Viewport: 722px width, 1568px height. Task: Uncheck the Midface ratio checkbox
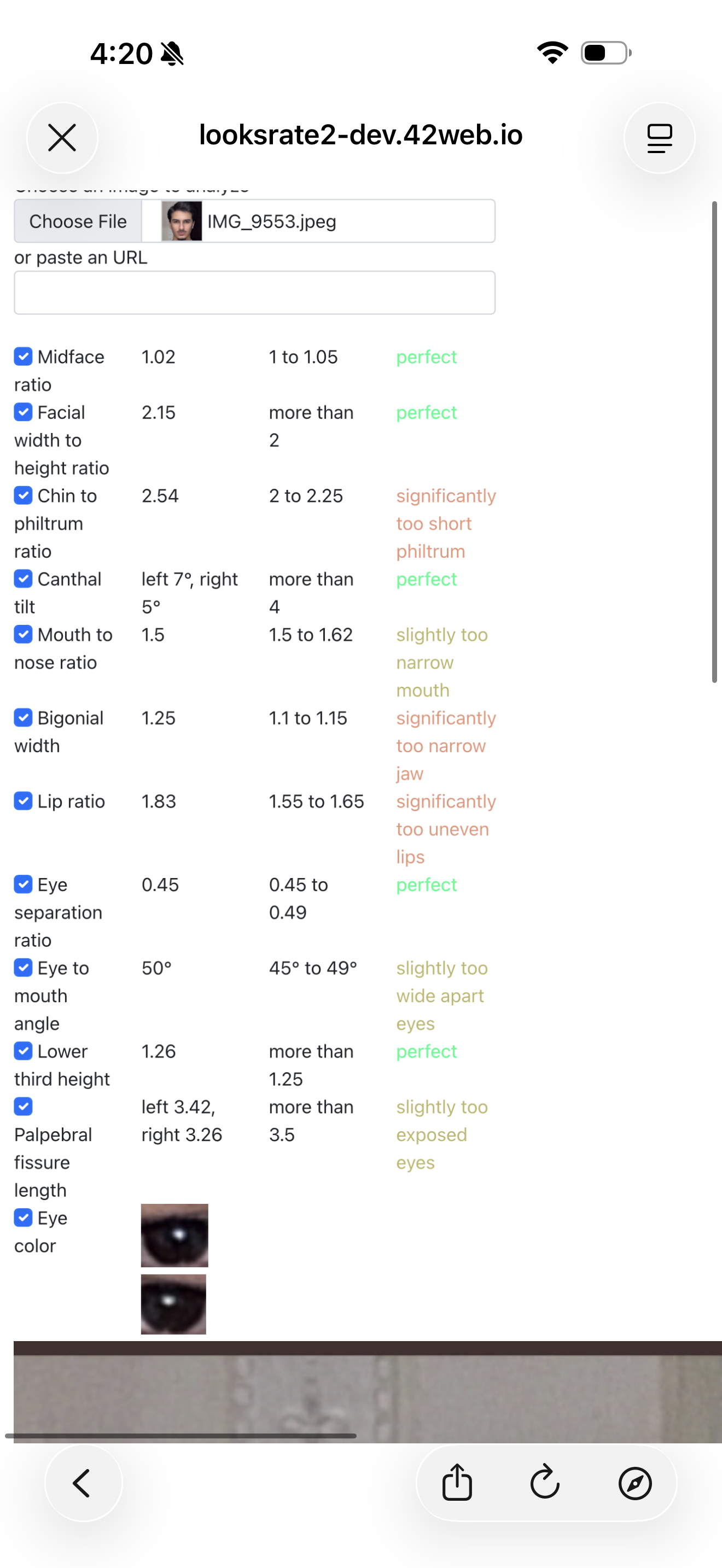point(23,356)
